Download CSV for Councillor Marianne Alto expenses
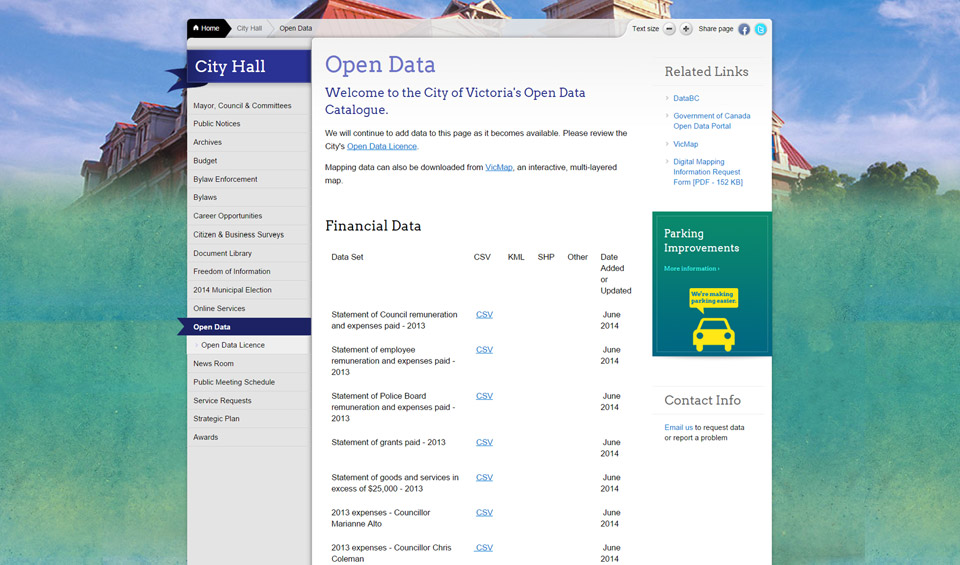The width and height of the screenshot is (960, 565). (484, 513)
